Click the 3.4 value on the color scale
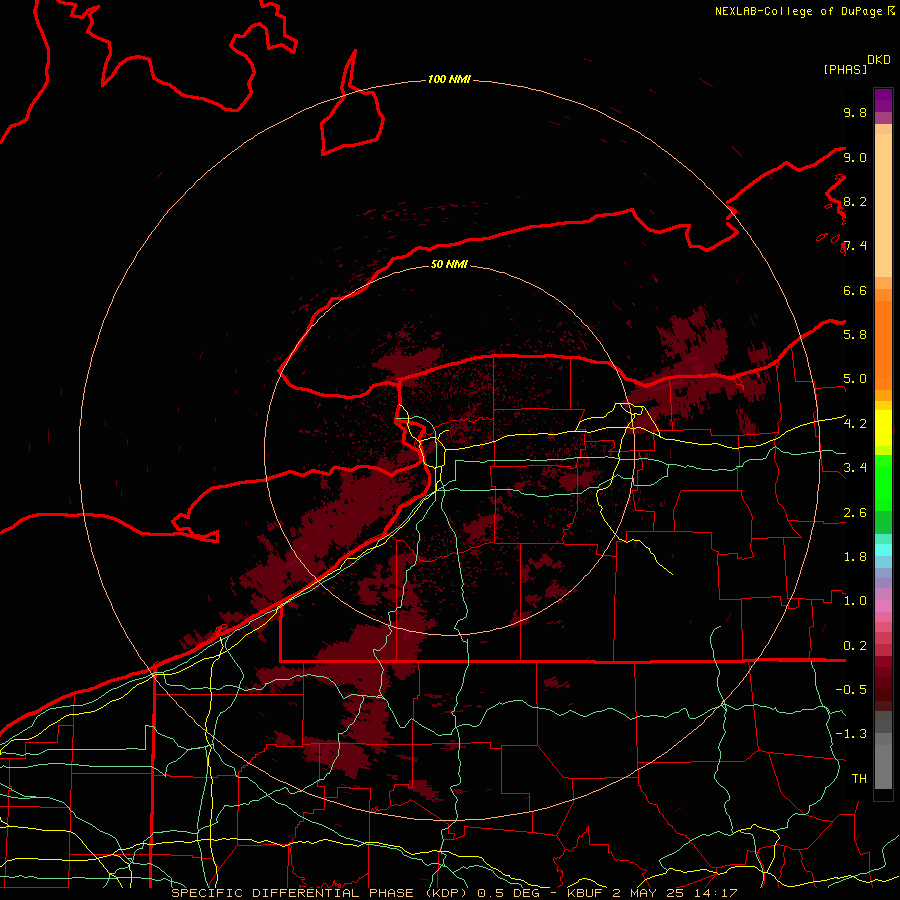The width and height of the screenshot is (900, 900). click(x=855, y=468)
